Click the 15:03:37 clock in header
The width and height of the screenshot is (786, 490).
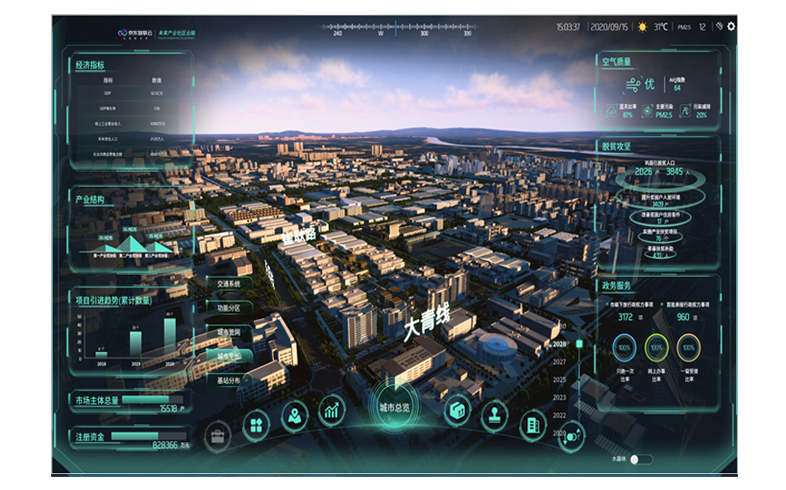click(568, 27)
